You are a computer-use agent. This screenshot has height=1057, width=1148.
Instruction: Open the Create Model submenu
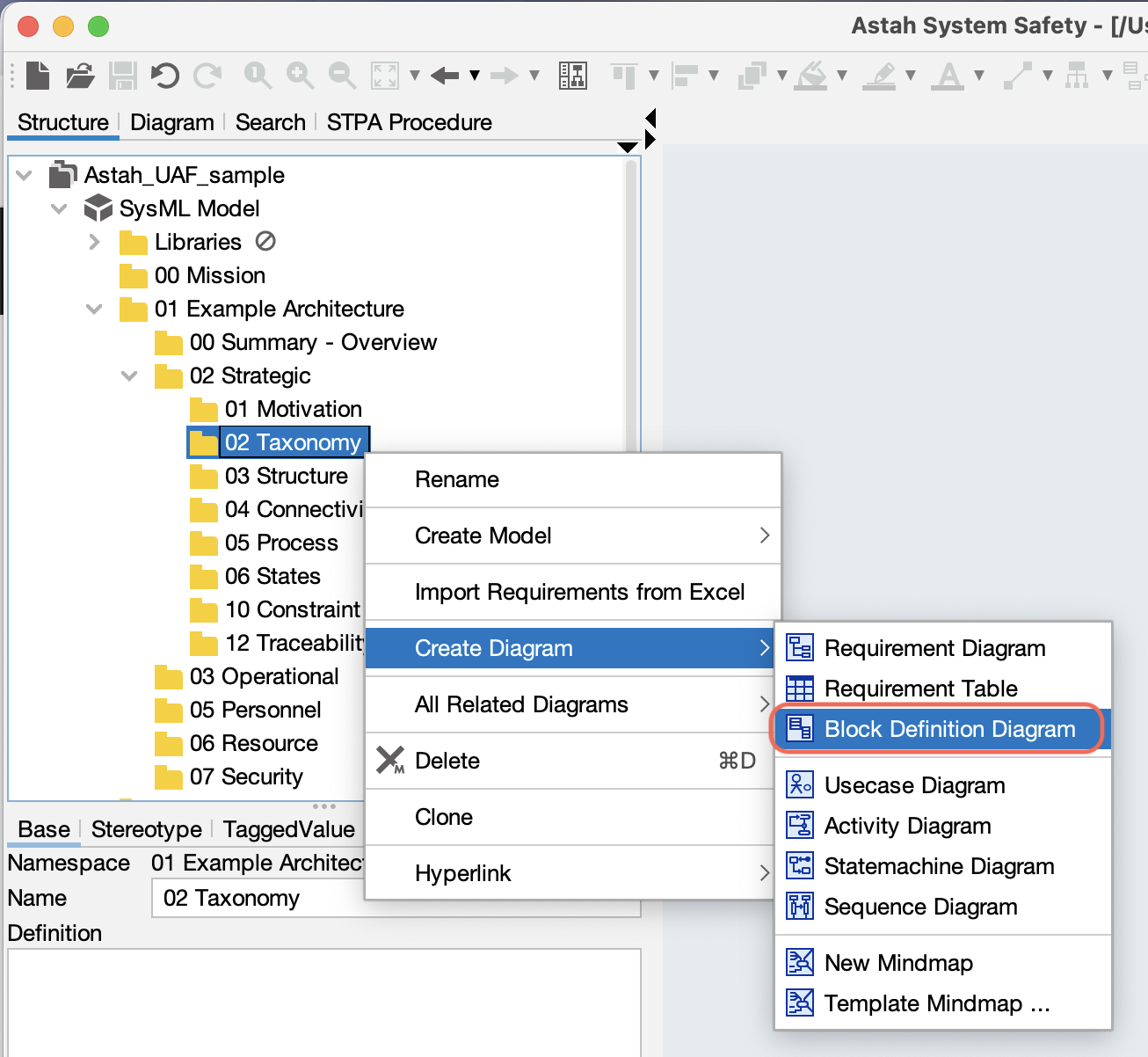[x=483, y=536]
